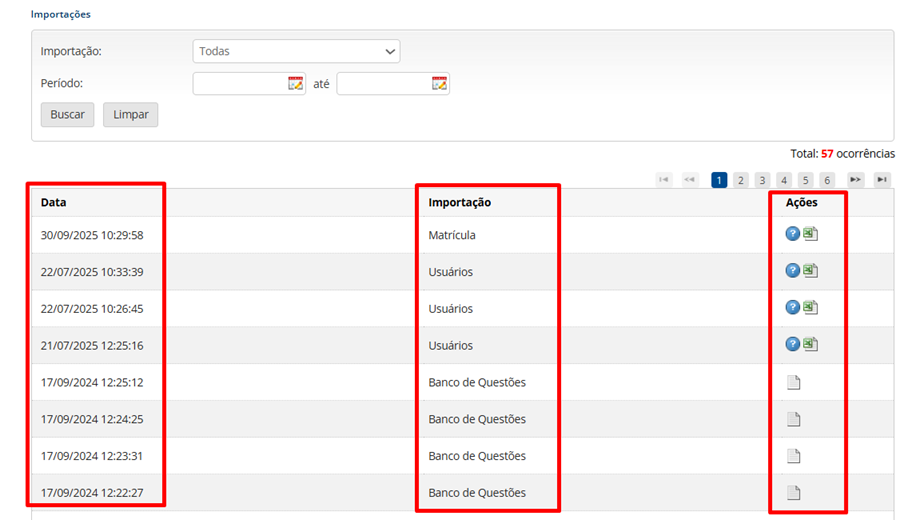Screen dimensions: 924x520
Task: Go to first page of results
Action: click(664, 180)
